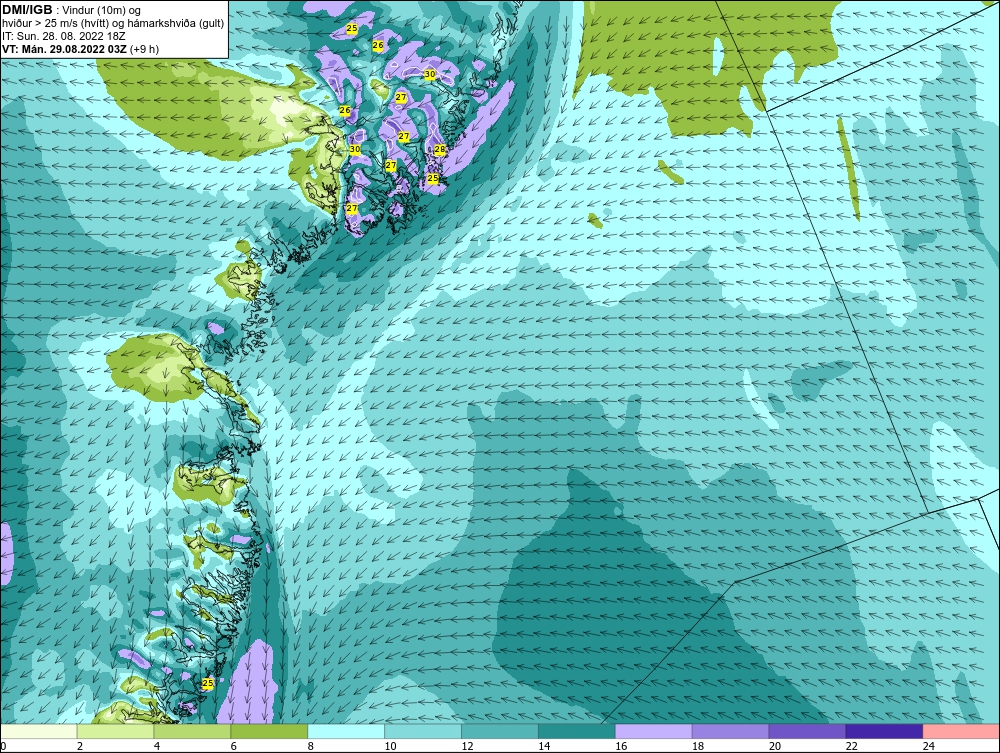The height and width of the screenshot is (753, 1000).
Task: Click the 6–8 m/s olive green legend swatch
Action: (x=269, y=731)
